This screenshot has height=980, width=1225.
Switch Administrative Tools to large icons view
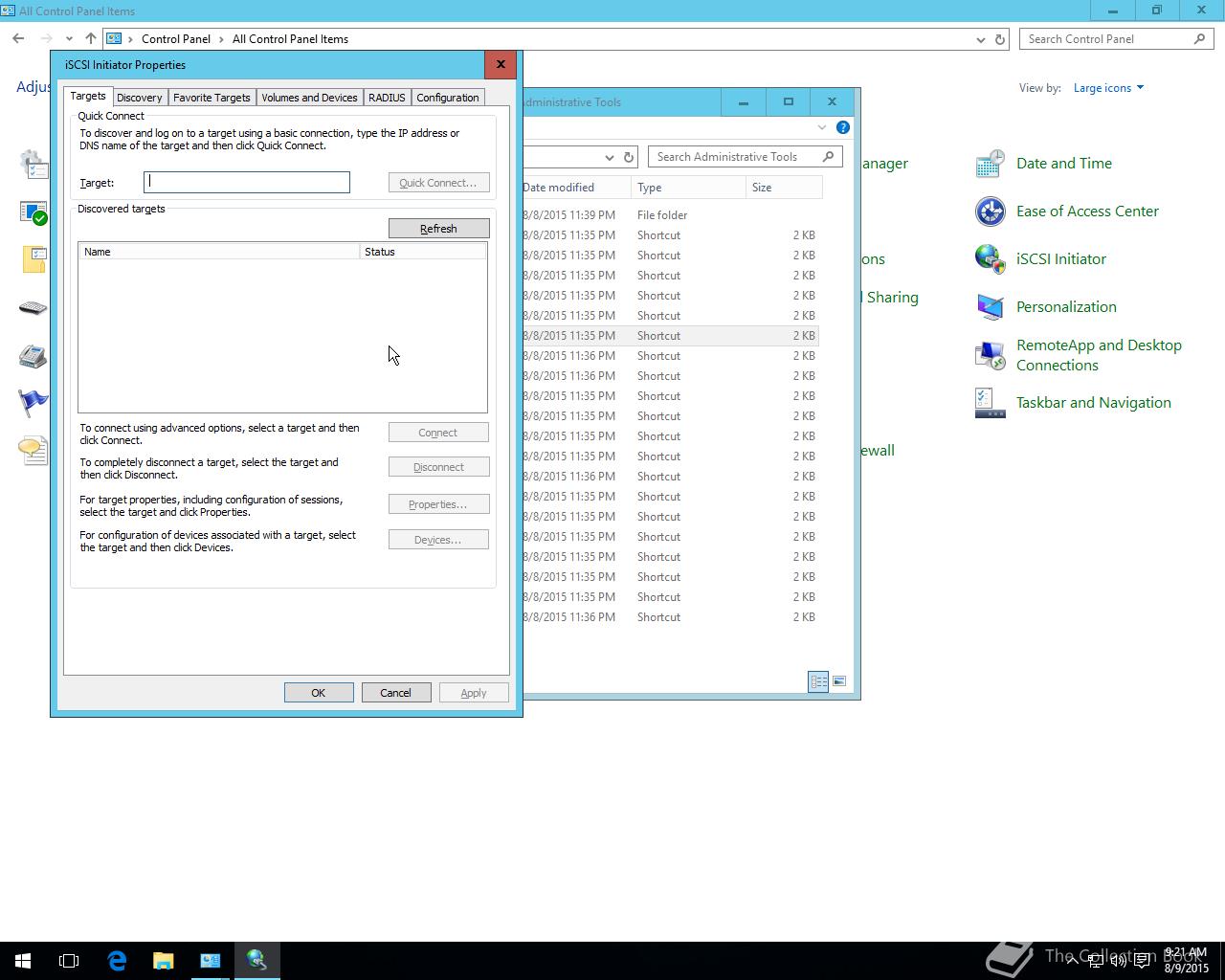pyautogui.click(x=839, y=681)
